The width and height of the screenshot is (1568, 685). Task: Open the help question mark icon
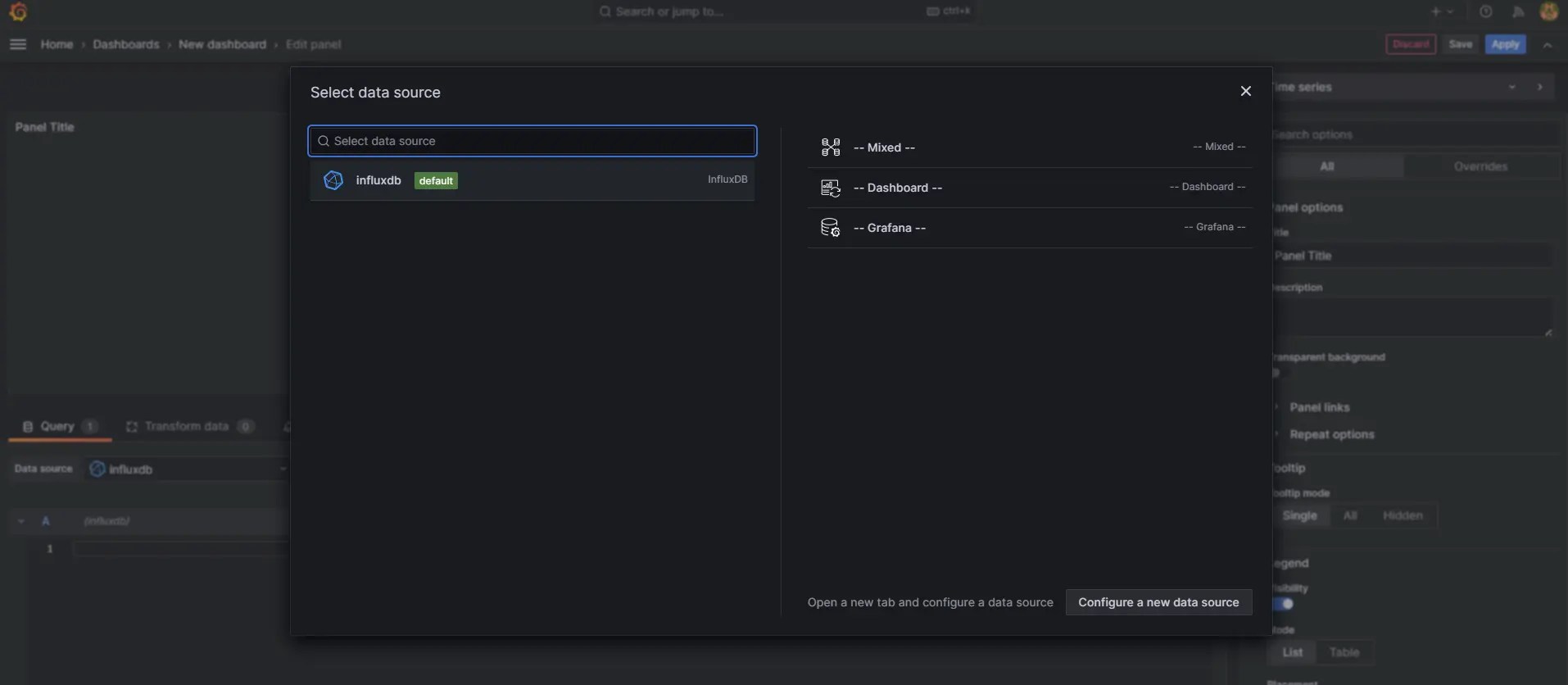pyautogui.click(x=1485, y=11)
